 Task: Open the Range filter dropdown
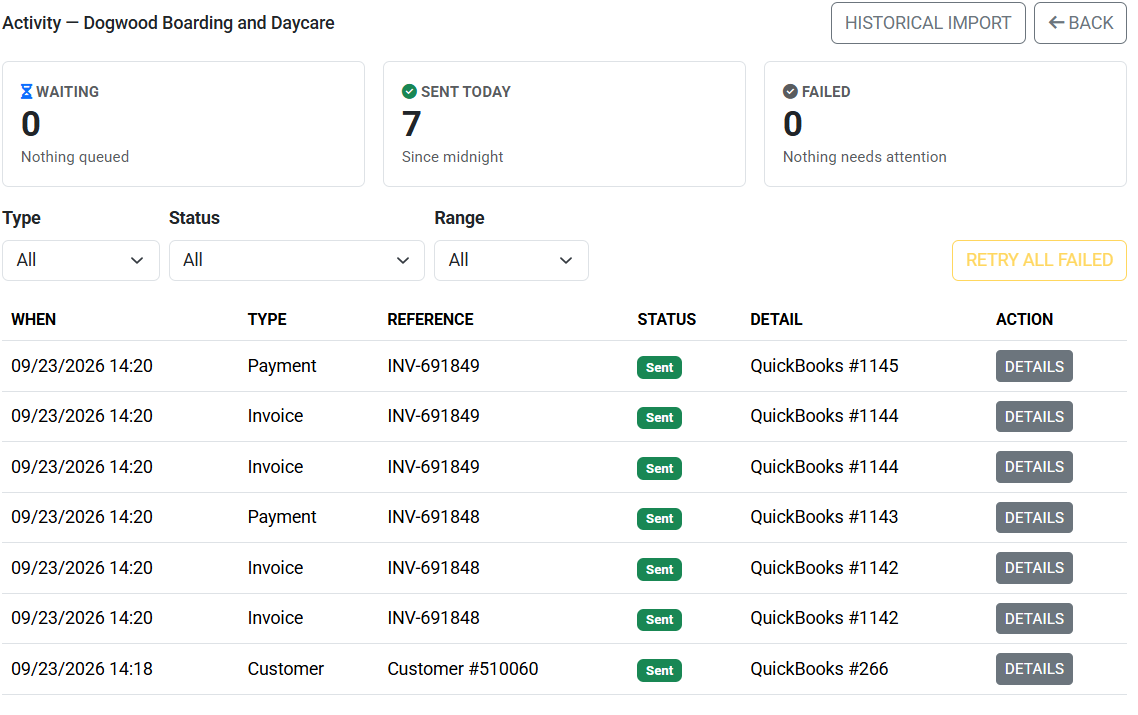click(512, 261)
